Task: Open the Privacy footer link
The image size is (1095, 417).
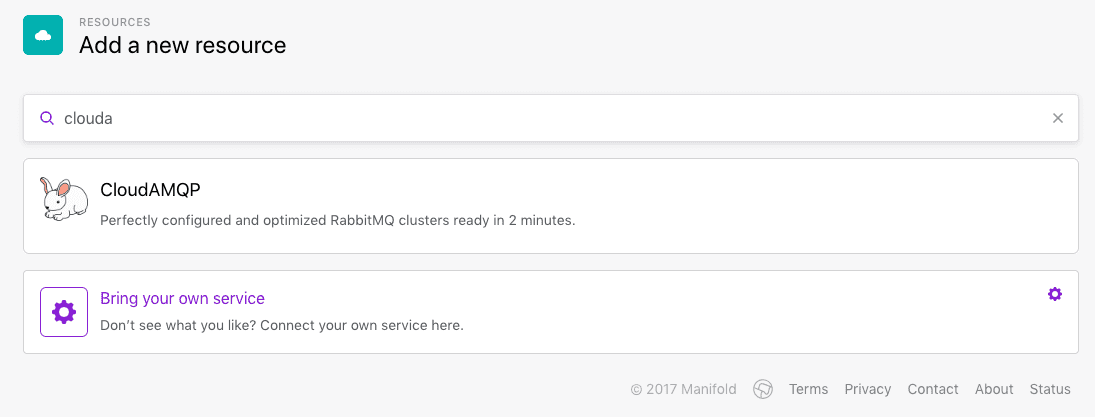Action: (867, 389)
